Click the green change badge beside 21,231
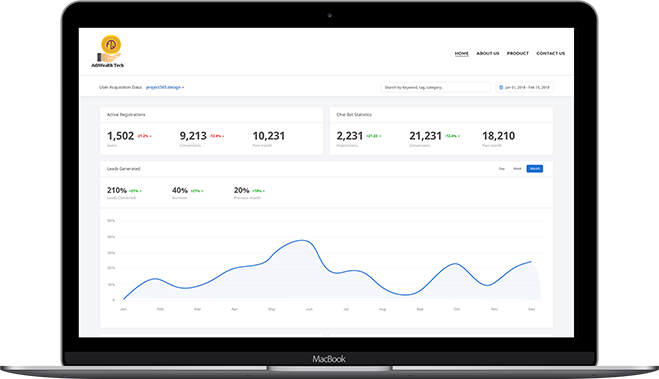Screen dimensions: 659x379 pyautogui.click(x=452, y=136)
